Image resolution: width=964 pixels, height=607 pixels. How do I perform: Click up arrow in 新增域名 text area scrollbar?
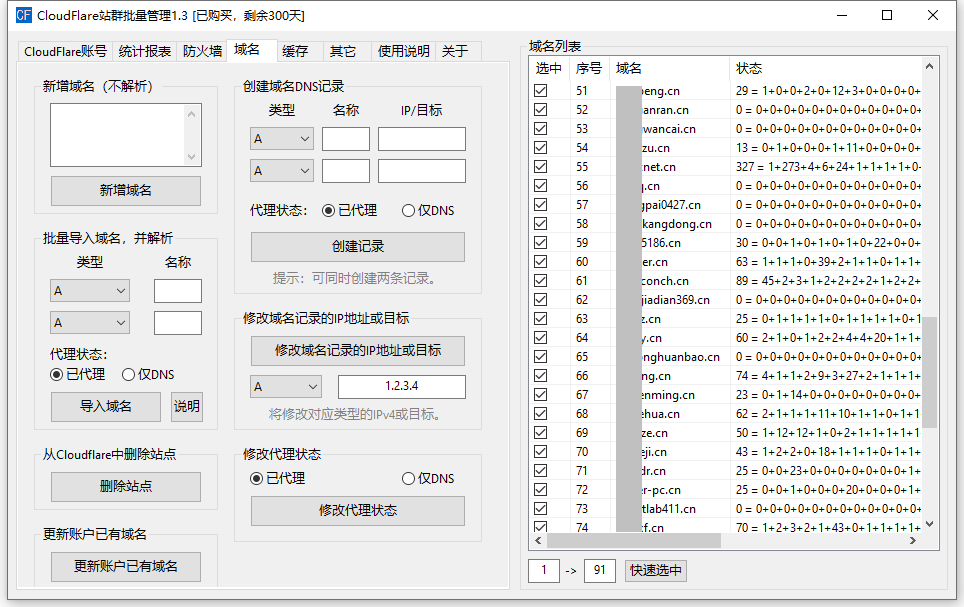tap(192, 114)
